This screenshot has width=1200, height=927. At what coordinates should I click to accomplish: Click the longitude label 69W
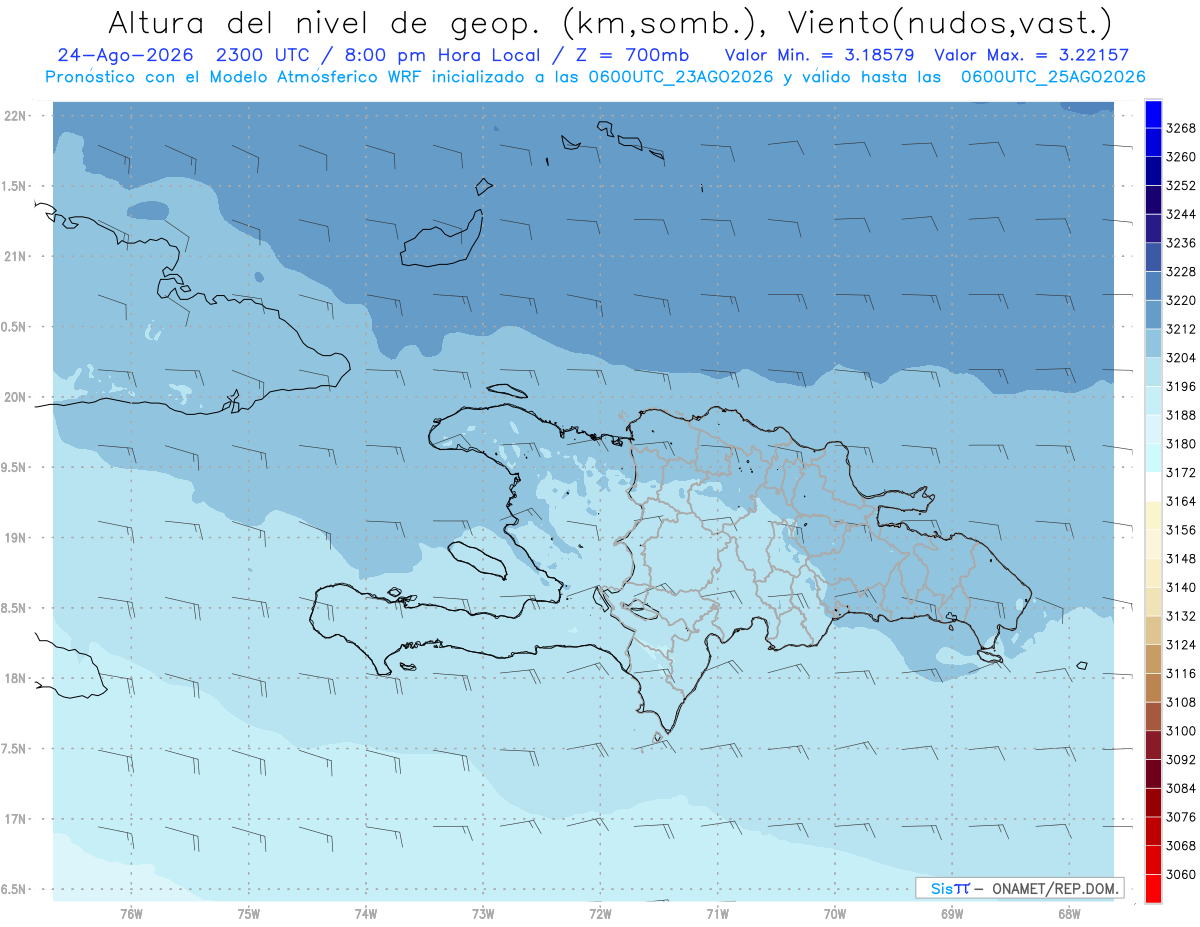tap(951, 914)
